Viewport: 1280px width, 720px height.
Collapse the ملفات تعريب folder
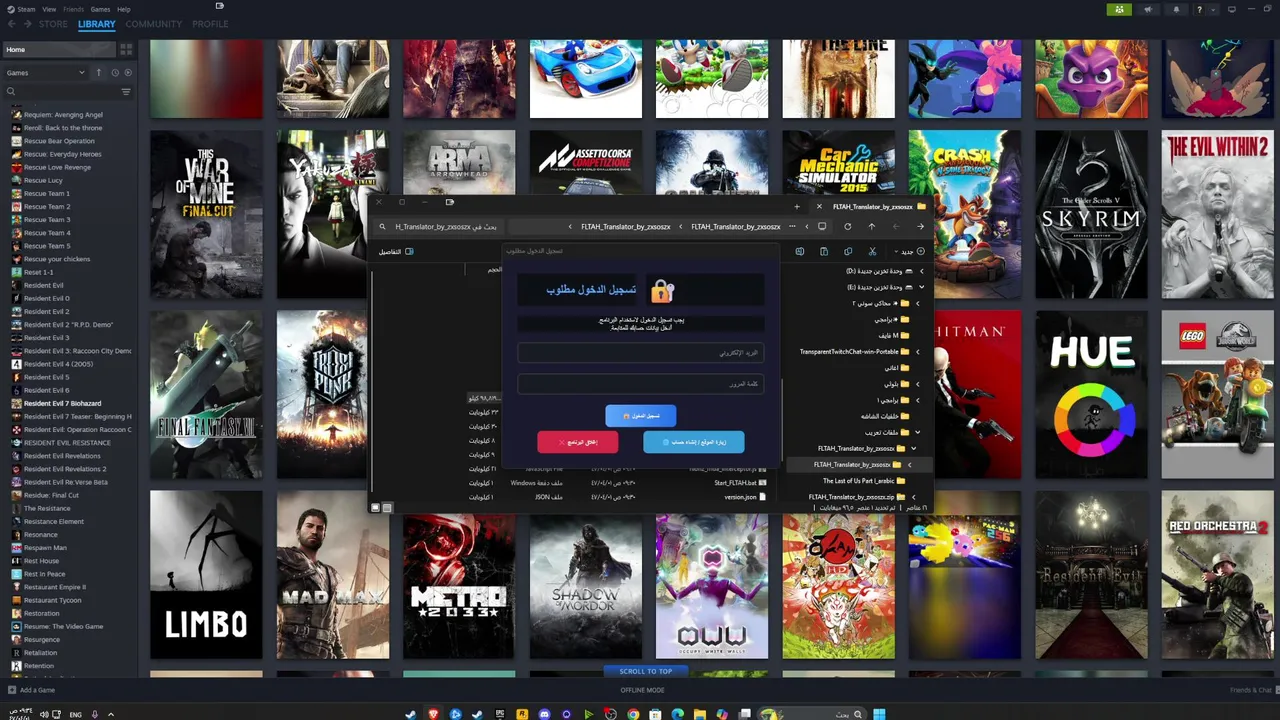coord(917,432)
